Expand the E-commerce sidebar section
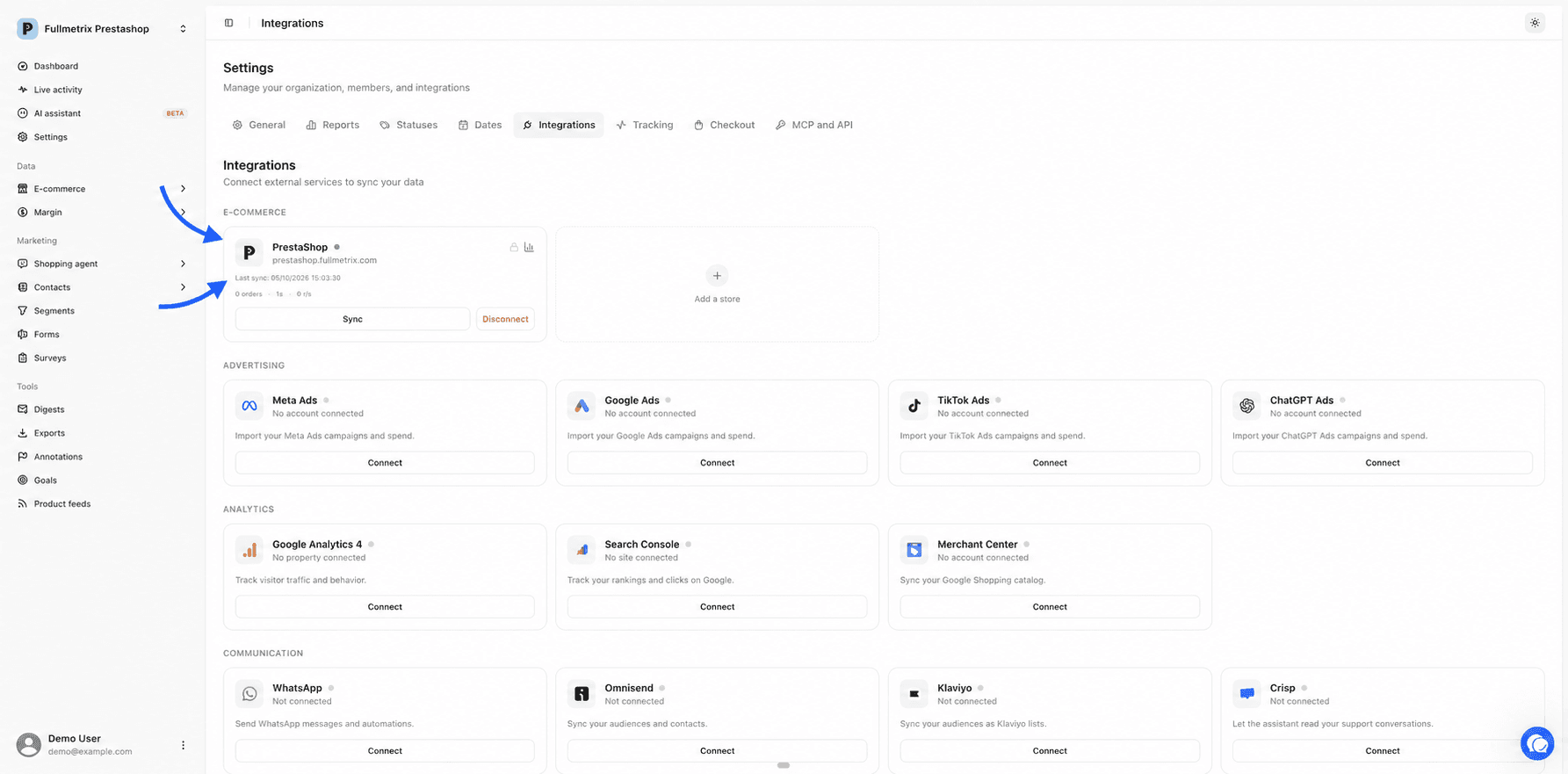This screenshot has height=774, width=1568. tap(102, 189)
